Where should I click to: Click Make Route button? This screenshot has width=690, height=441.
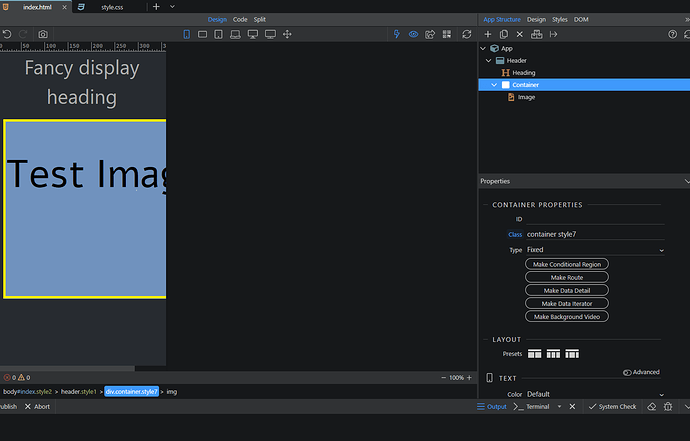(567, 277)
